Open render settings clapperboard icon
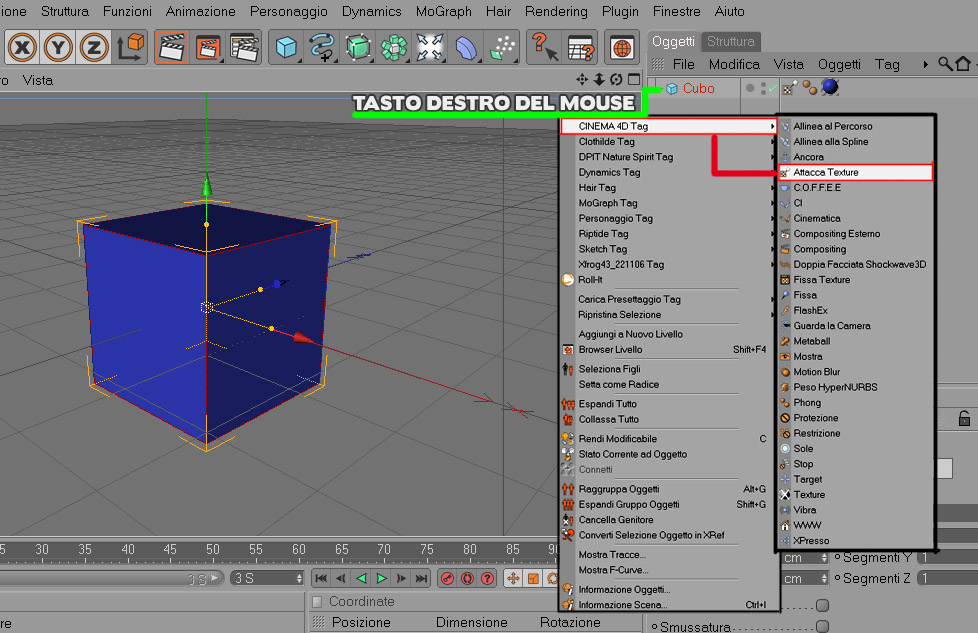 pos(244,47)
